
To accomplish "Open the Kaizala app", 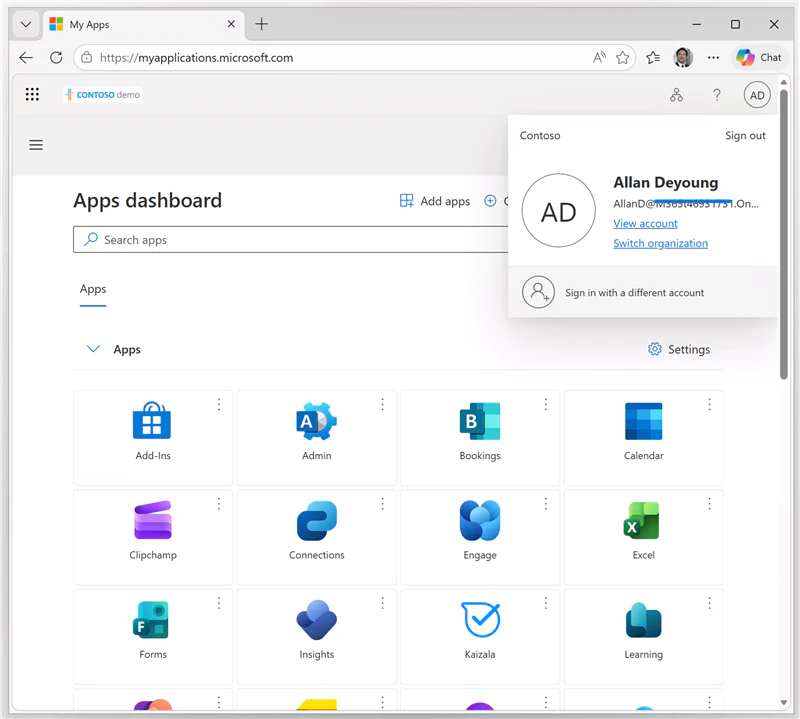I will (480, 637).
